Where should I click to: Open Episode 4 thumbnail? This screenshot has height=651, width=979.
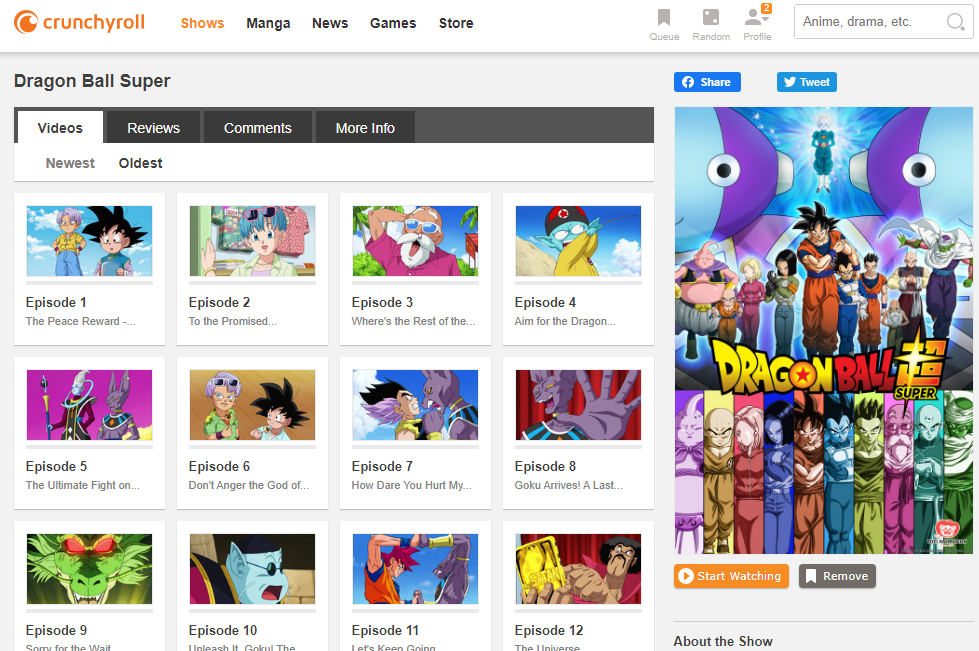[578, 241]
